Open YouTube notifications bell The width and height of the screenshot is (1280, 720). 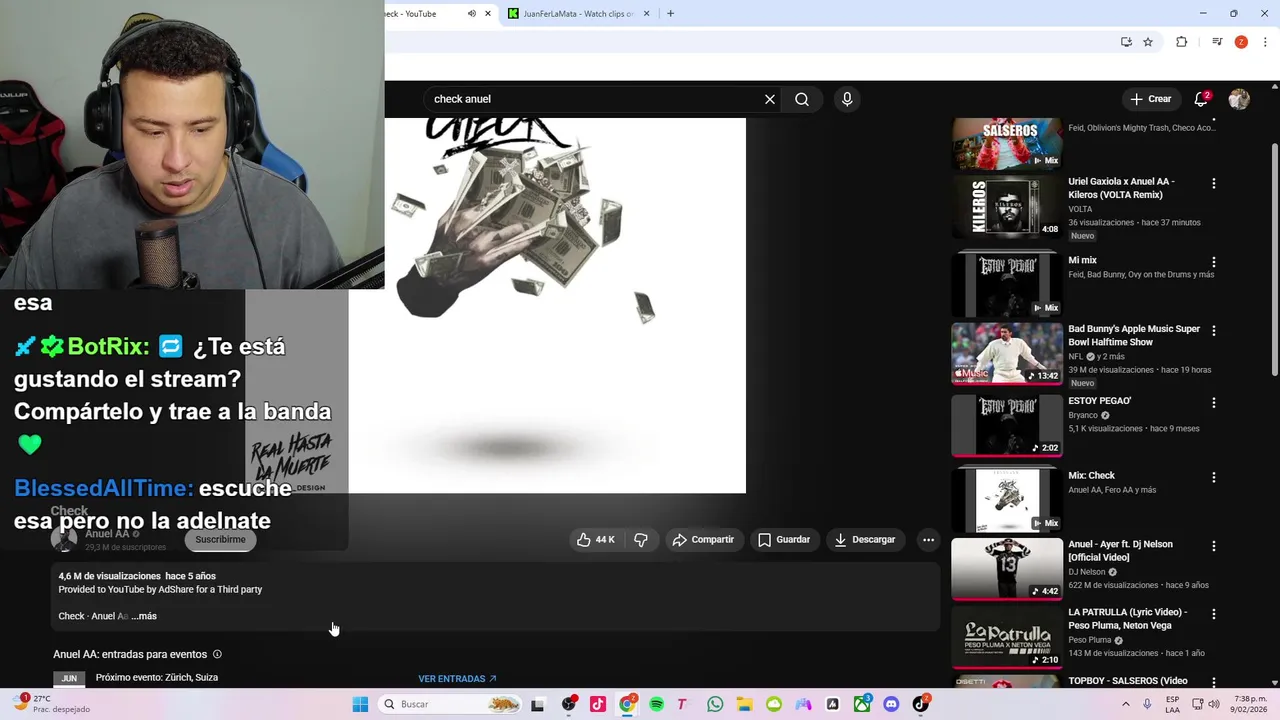pyautogui.click(x=1201, y=99)
